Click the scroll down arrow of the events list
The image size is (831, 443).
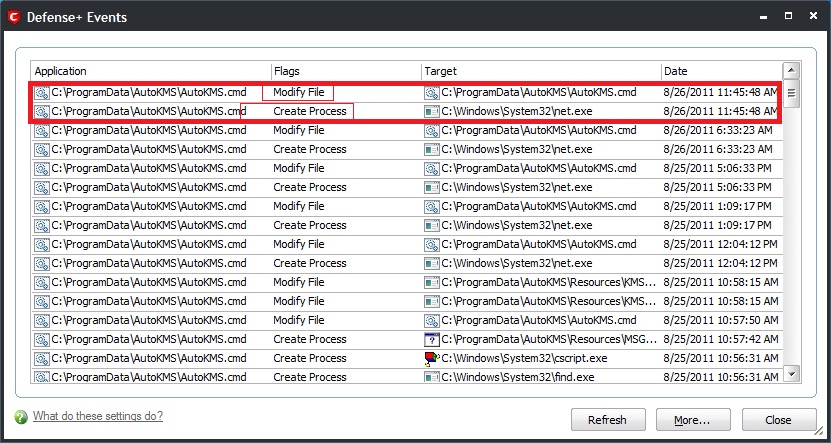coord(791,374)
